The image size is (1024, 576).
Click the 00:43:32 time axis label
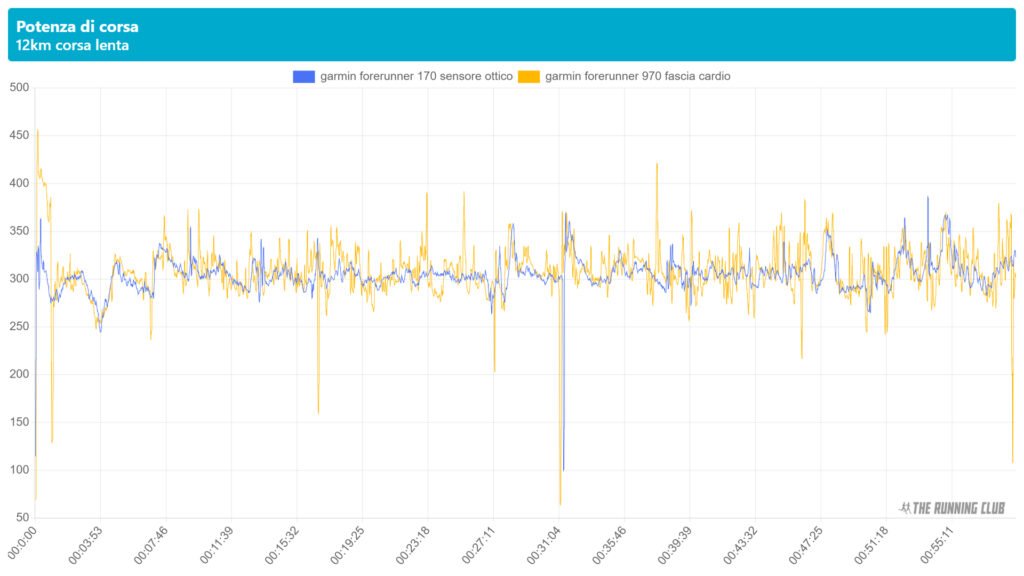[x=741, y=545]
